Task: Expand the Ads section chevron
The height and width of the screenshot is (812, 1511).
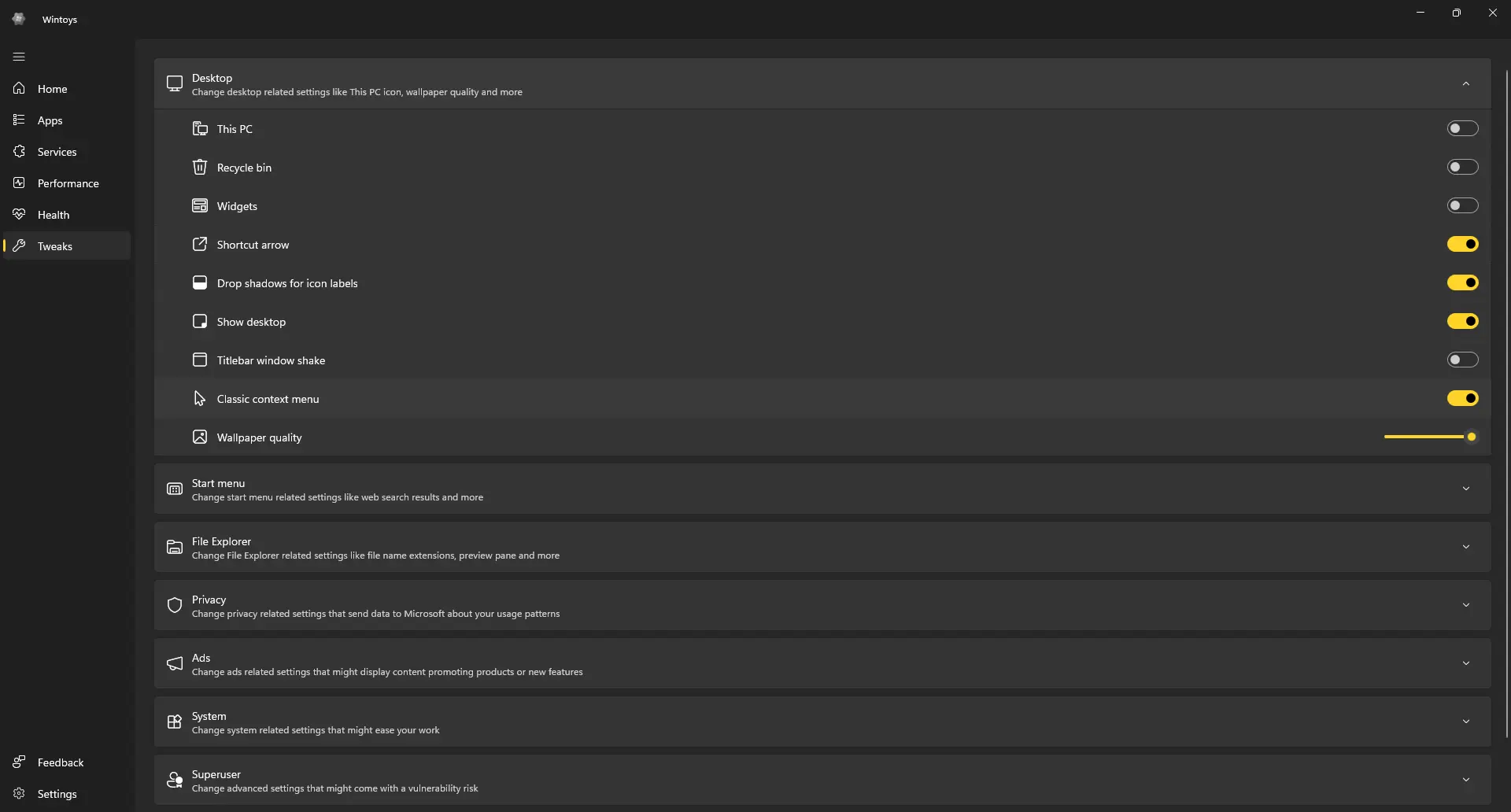Action: (1465, 663)
